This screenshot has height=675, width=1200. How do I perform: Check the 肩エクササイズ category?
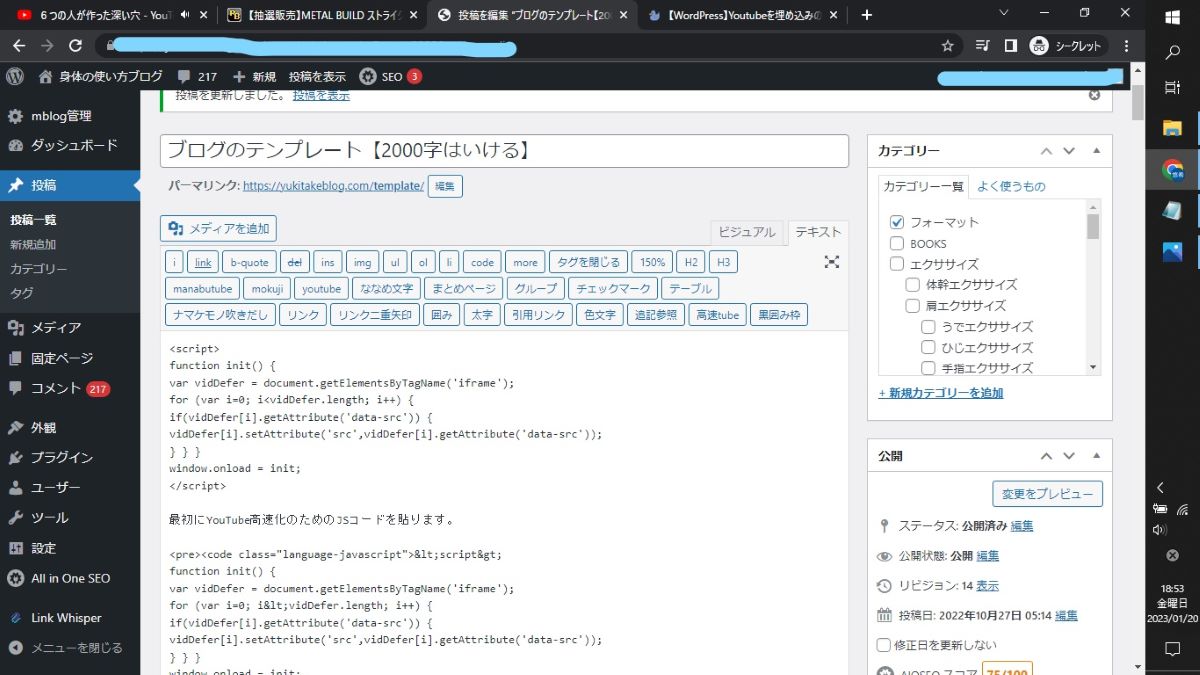pyautogui.click(x=913, y=306)
